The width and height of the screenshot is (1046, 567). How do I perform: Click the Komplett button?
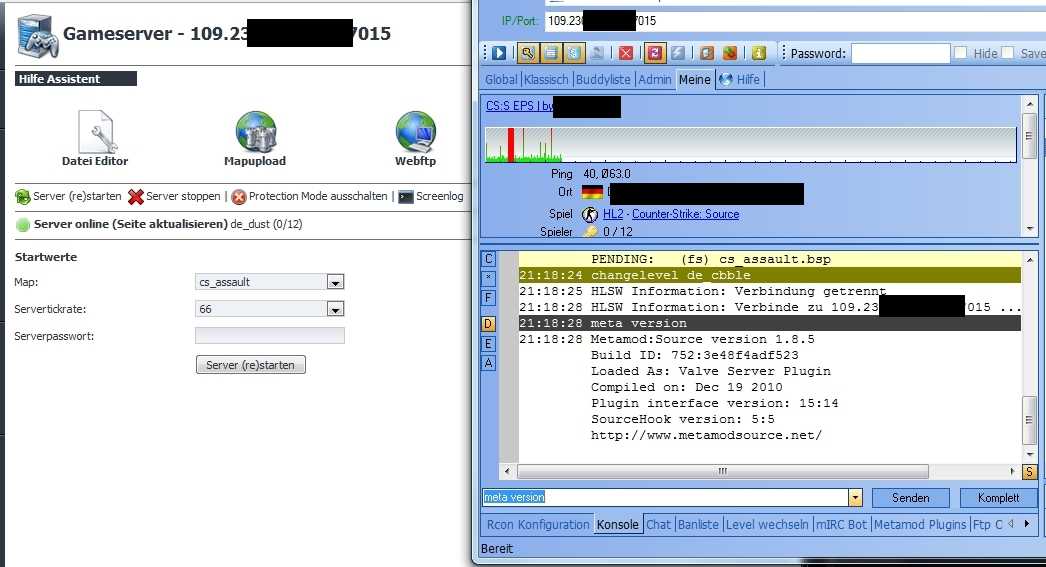tap(999, 498)
